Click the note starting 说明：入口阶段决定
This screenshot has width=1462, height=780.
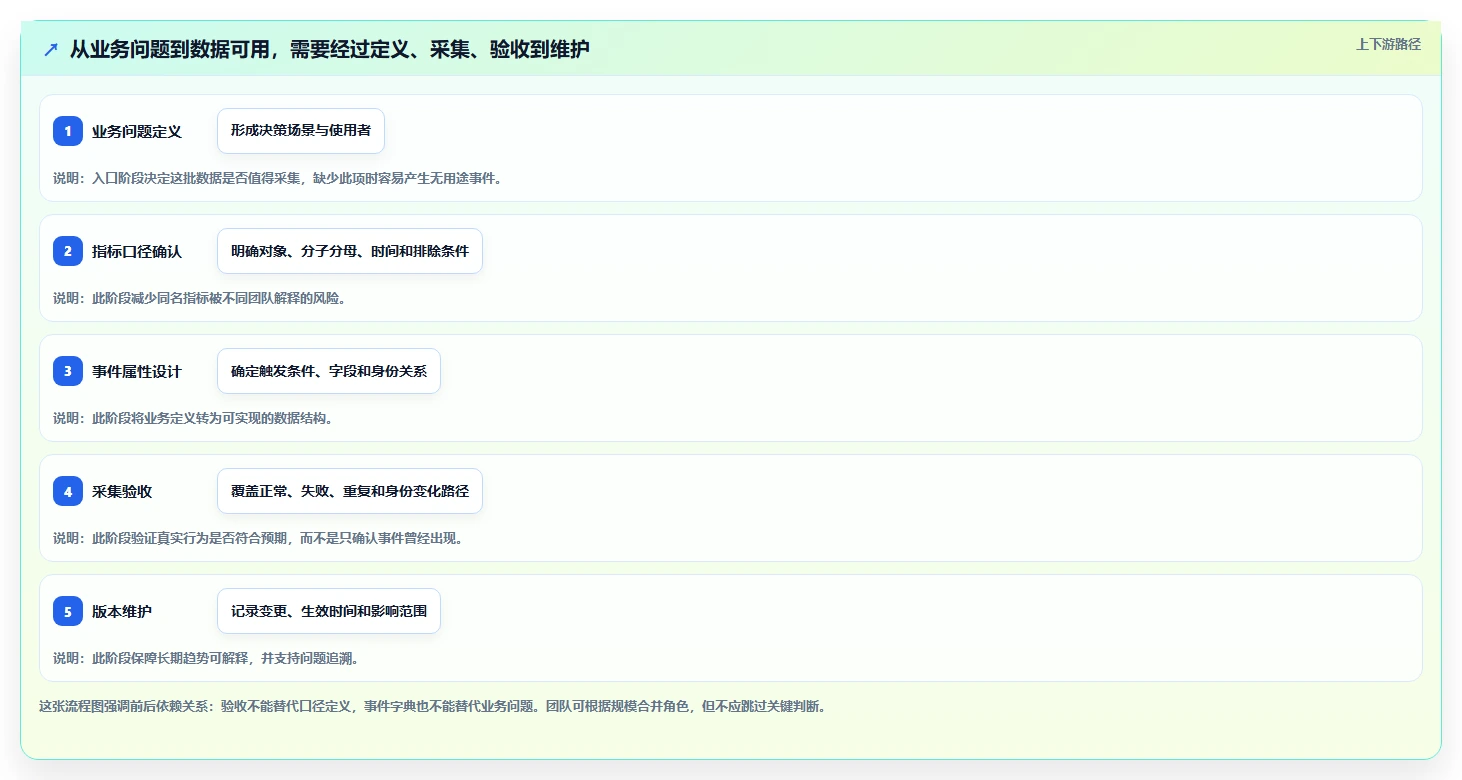click(x=277, y=178)
